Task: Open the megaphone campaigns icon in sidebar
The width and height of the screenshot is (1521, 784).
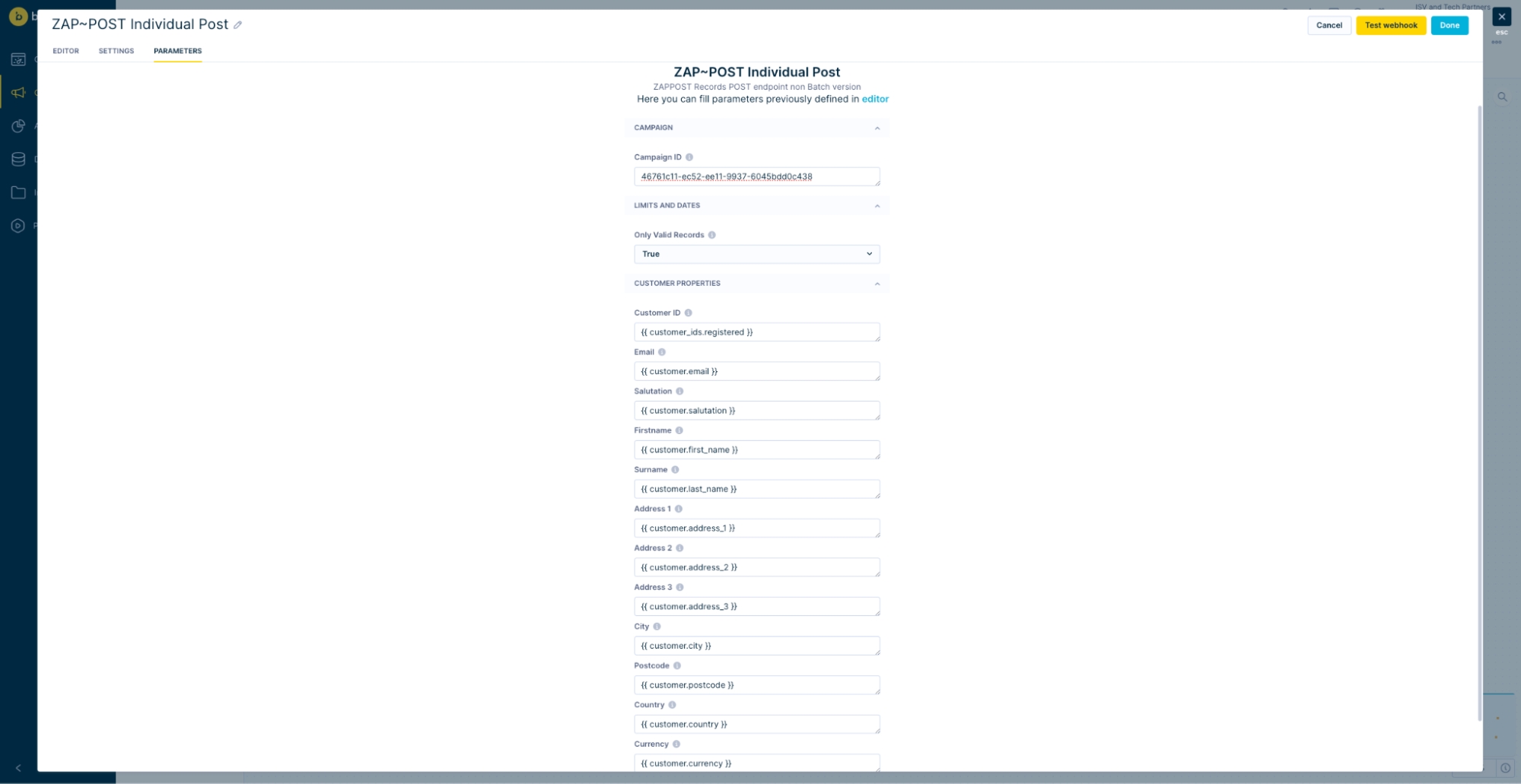Action: point(18,93)
